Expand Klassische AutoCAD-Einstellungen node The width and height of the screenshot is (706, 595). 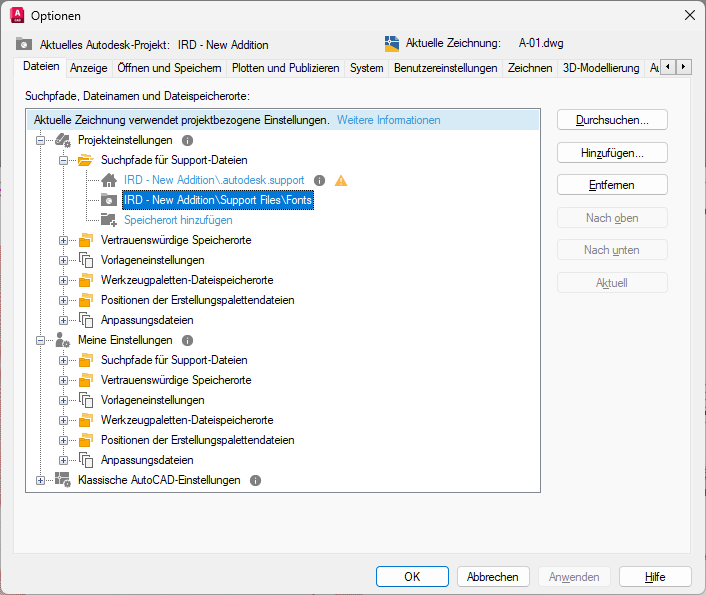pyautogui.click(x=41, y=481)
